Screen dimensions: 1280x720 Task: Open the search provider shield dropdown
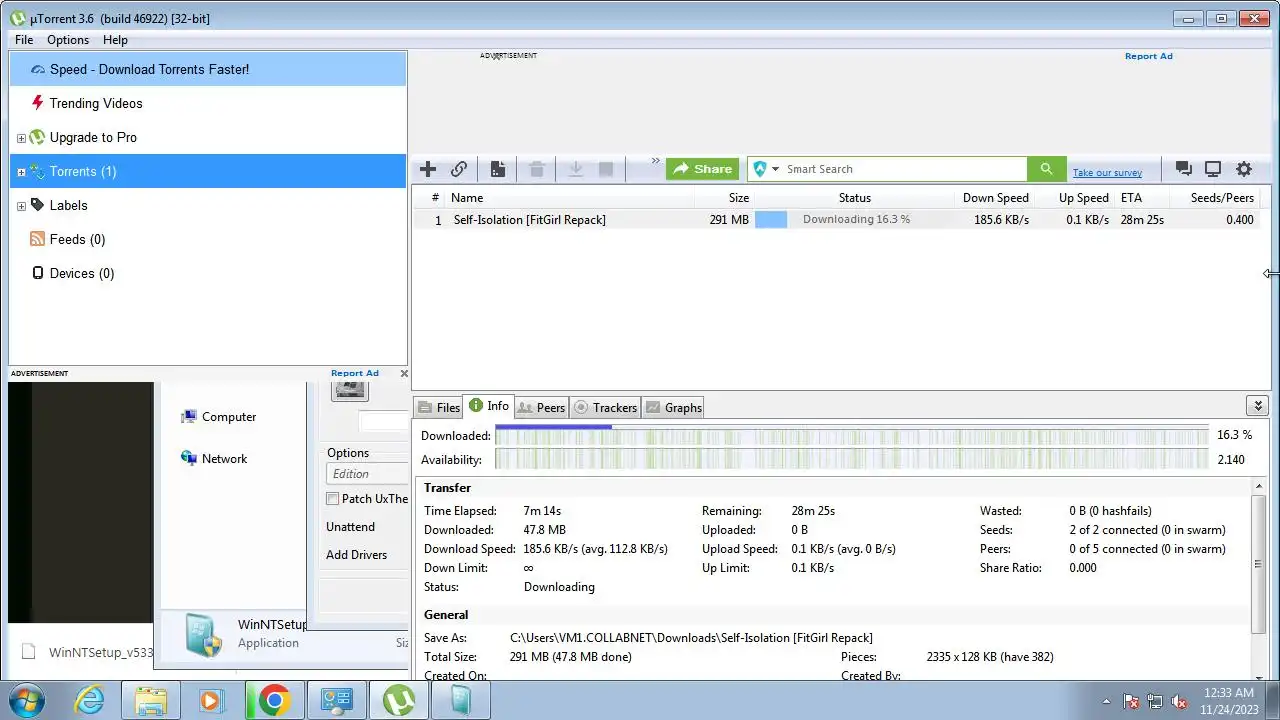click(766, 169)
